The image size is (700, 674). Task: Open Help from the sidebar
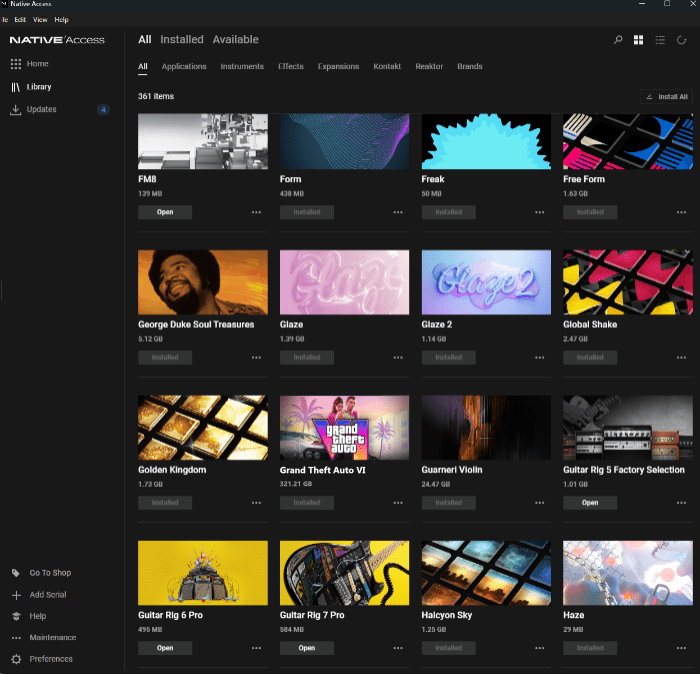[37, 616]
